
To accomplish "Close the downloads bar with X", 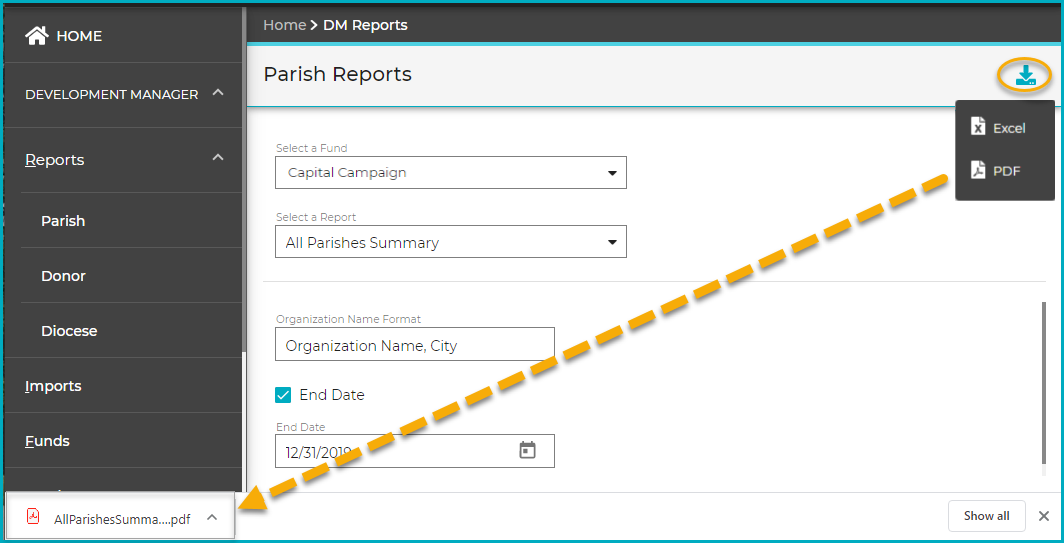I will 1044,517.
